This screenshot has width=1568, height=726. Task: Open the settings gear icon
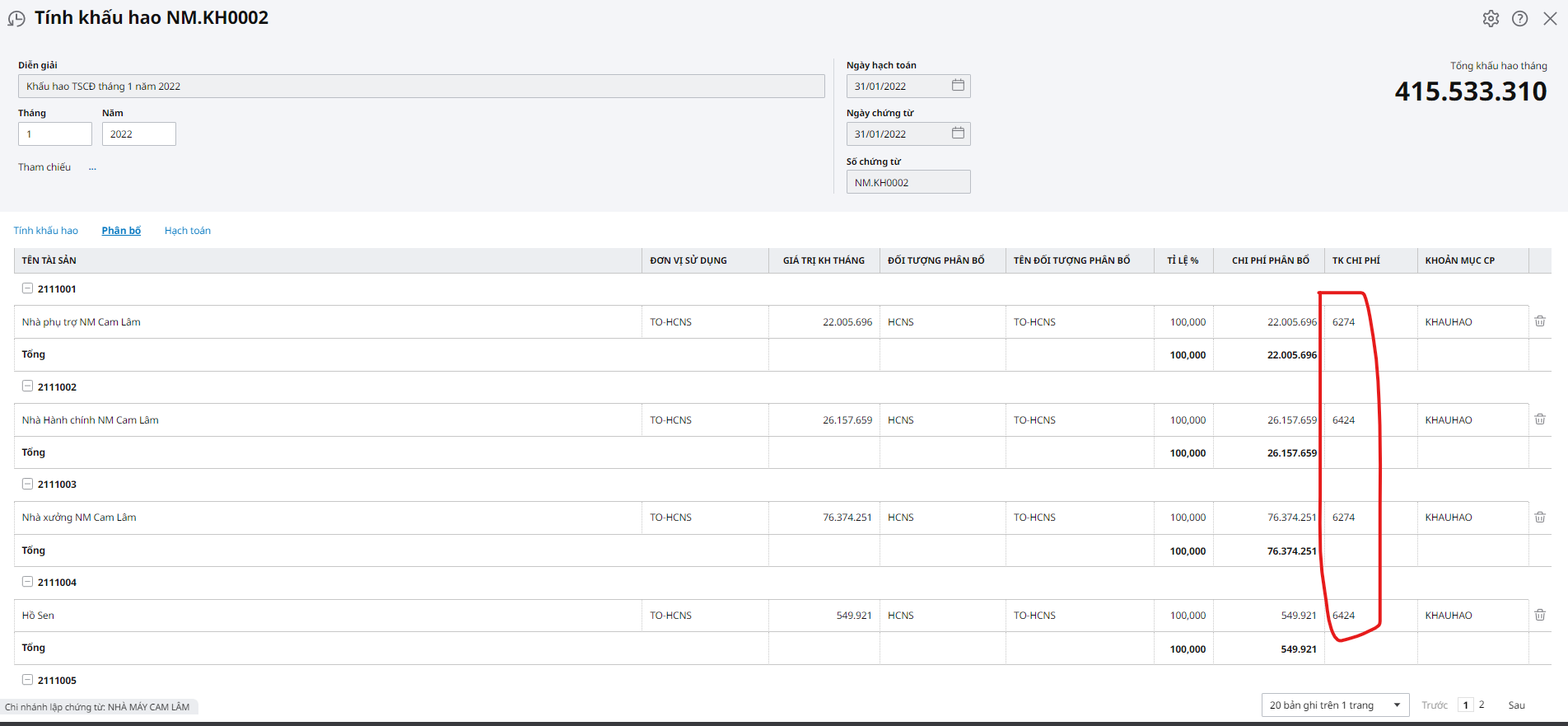[1491, 18]
